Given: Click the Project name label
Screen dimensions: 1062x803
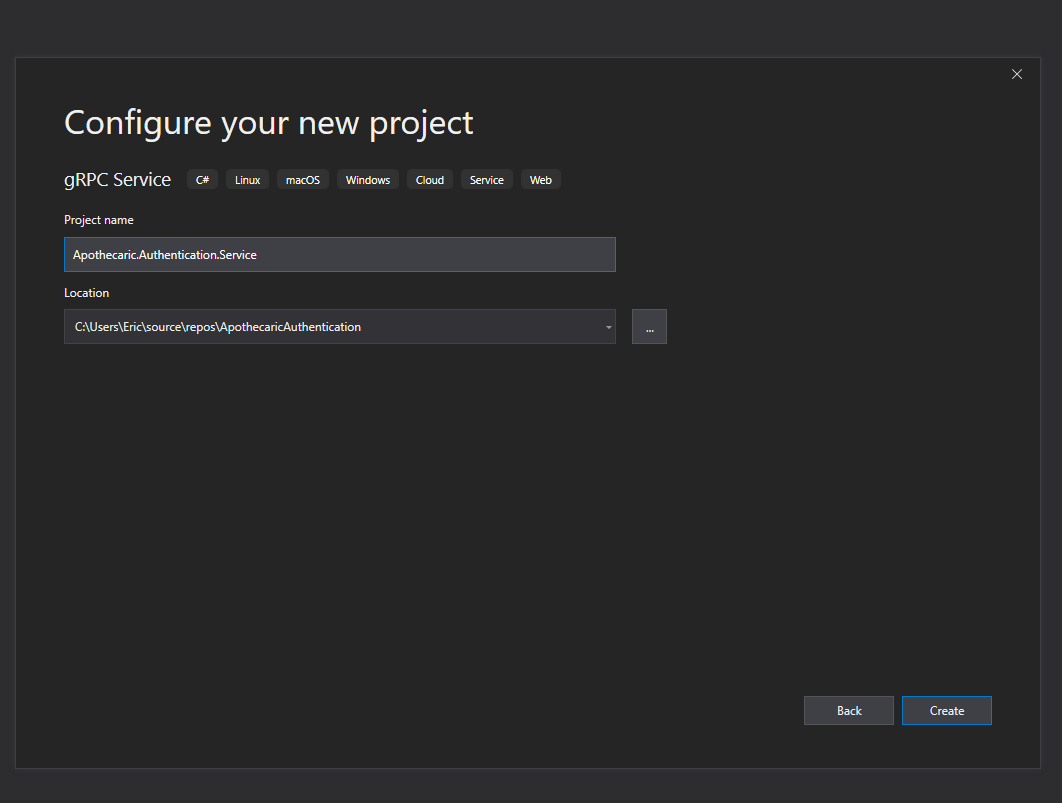Looking at the screenshot, I should click(x=98, y=220).
